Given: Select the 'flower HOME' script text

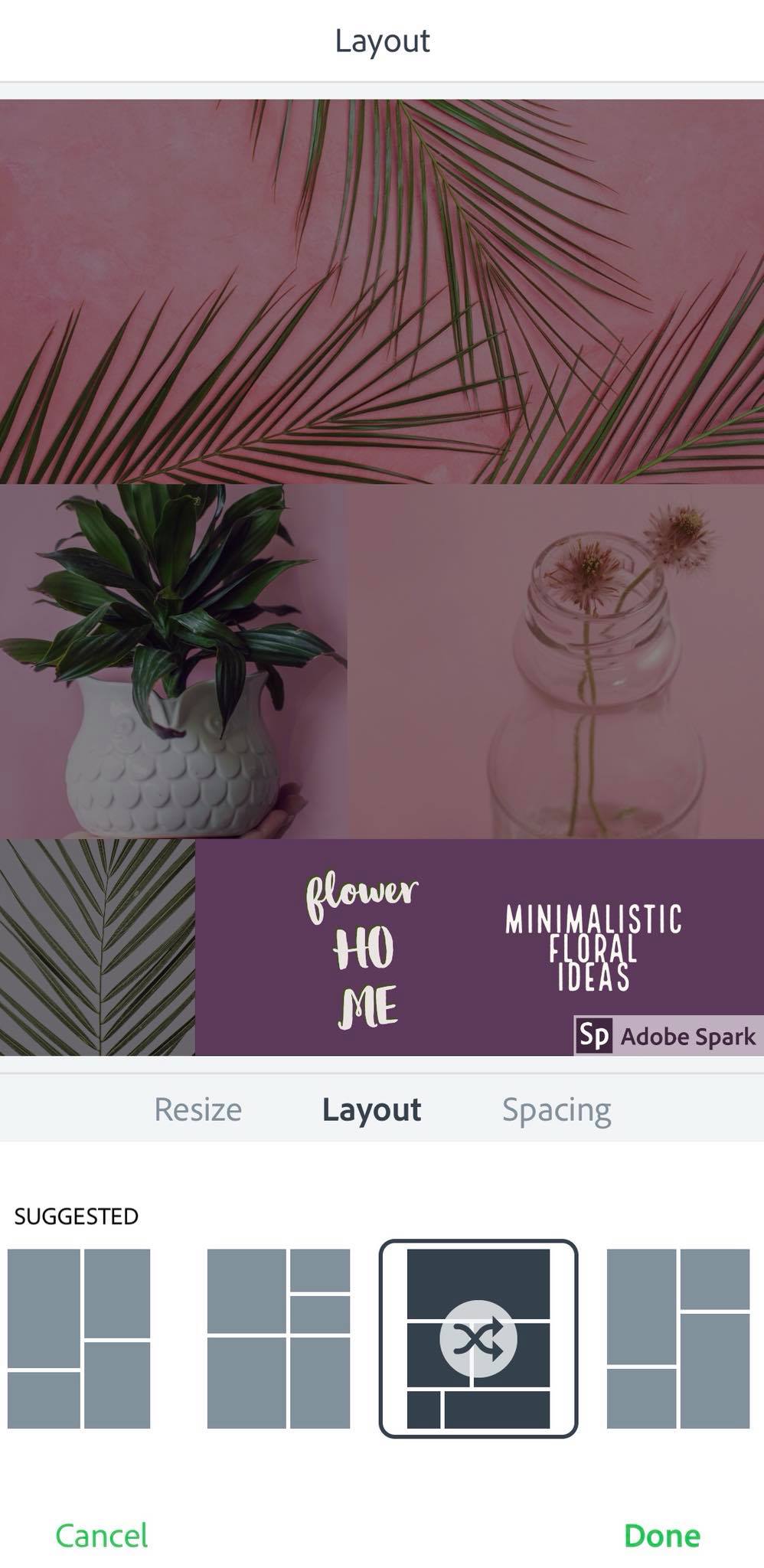Looking at the screenshot, I should click(364, 951).
